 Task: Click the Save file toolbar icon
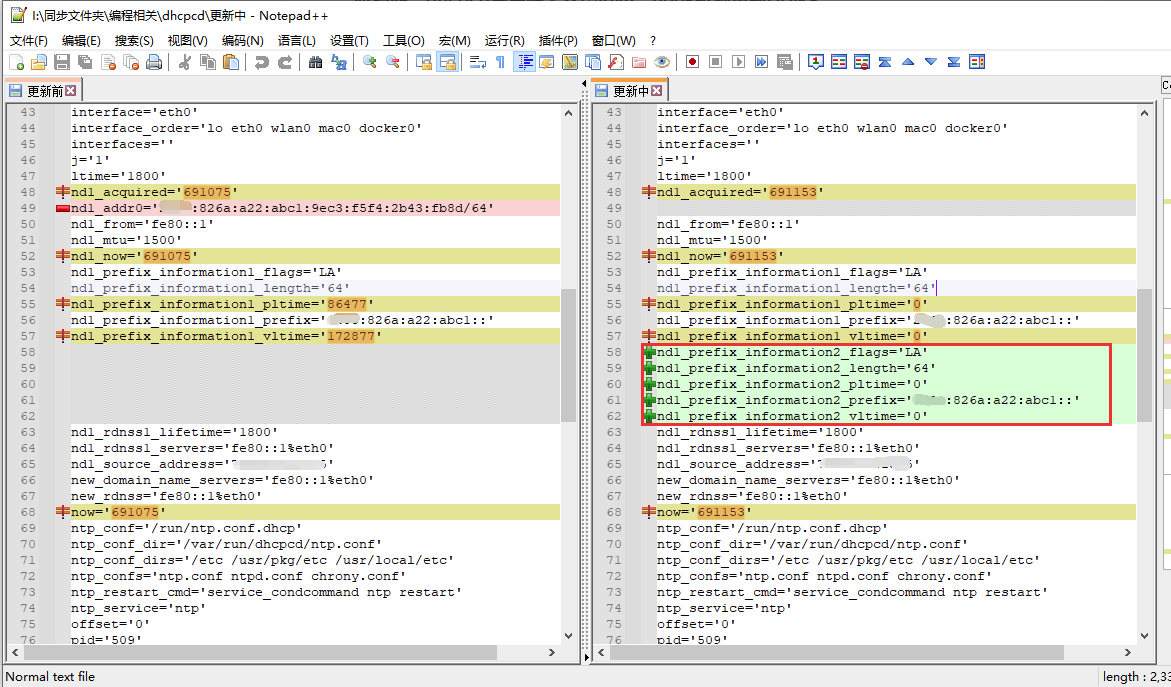(62, 62)
